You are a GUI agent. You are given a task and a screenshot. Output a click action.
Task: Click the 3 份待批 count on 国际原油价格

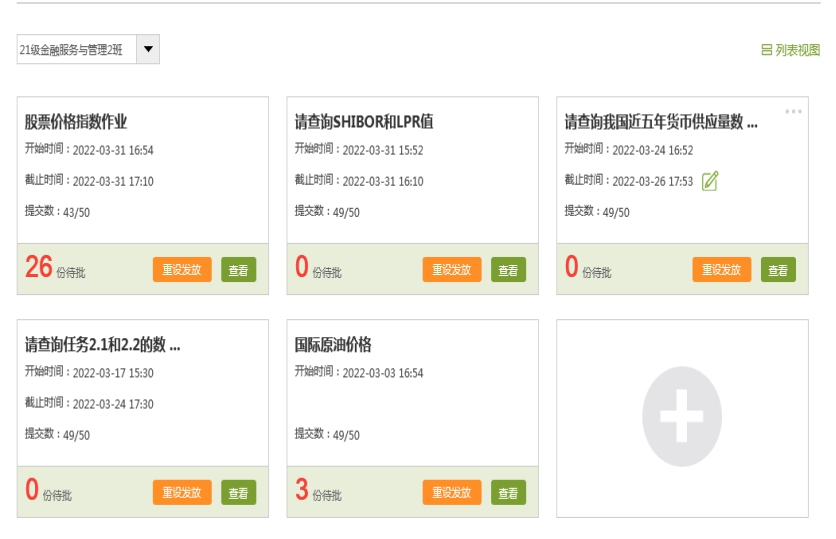318,491
